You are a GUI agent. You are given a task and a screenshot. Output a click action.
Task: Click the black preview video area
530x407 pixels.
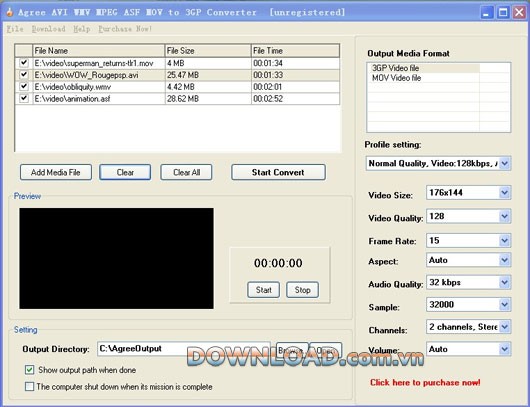coord(116,258)
